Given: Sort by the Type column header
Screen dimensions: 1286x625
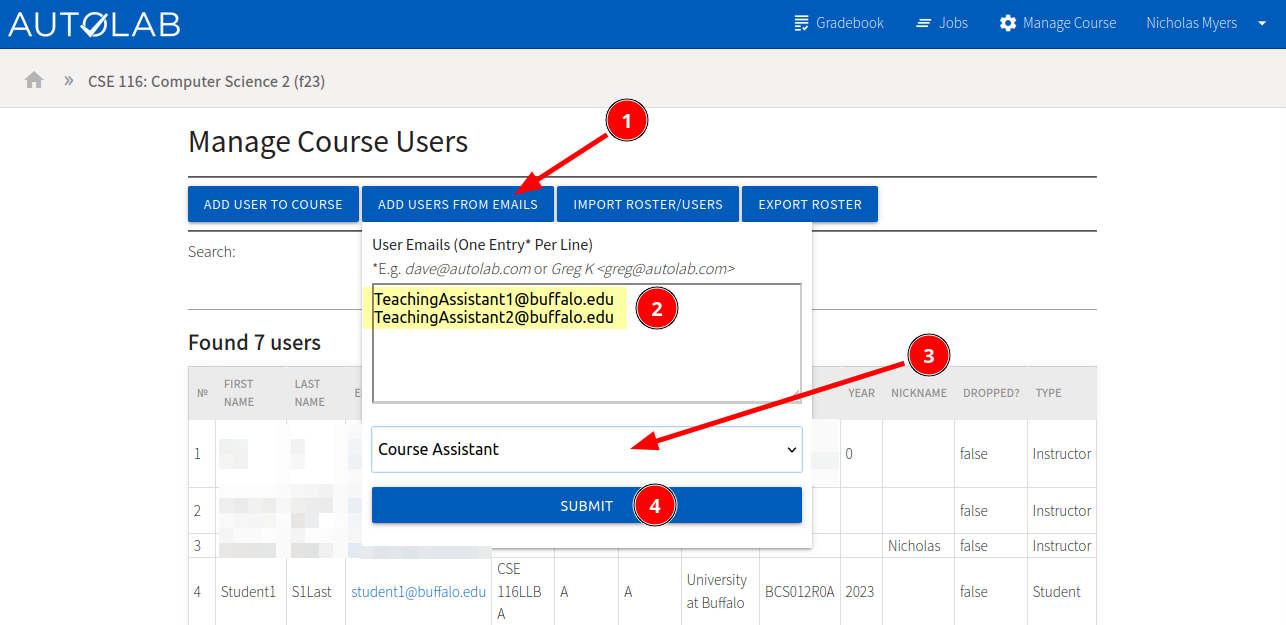Looking at the screenshot, I should (x=1048, y=393).
